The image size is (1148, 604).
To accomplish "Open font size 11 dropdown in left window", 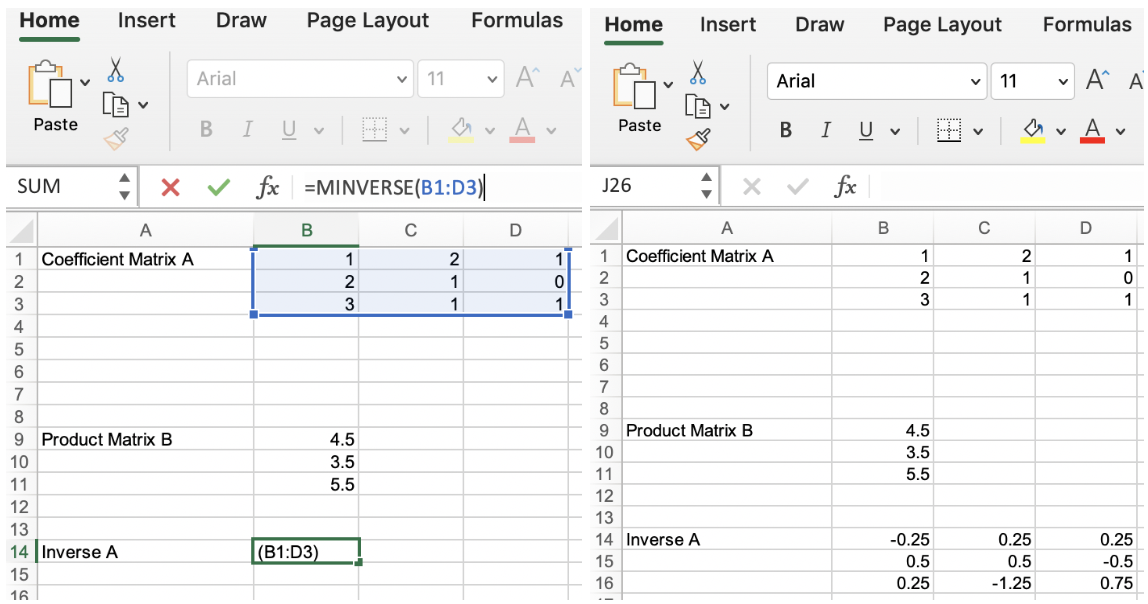I will pos(491,79).
